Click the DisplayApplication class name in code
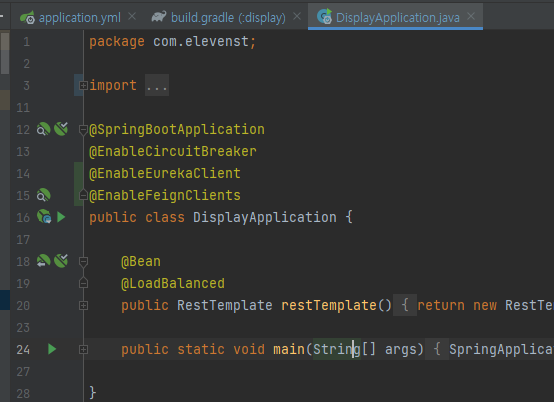The image size is (554, 402). point(265,218)
